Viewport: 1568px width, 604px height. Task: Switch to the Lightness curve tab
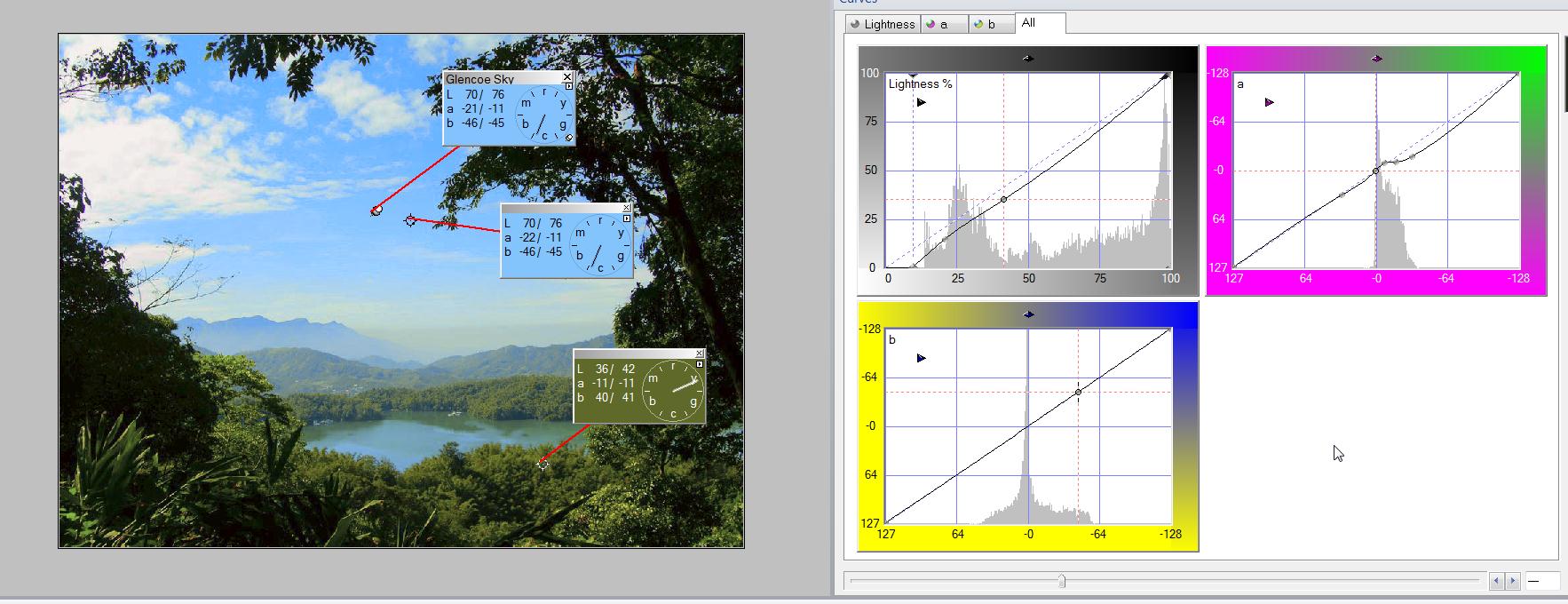[x=883, y=24]
